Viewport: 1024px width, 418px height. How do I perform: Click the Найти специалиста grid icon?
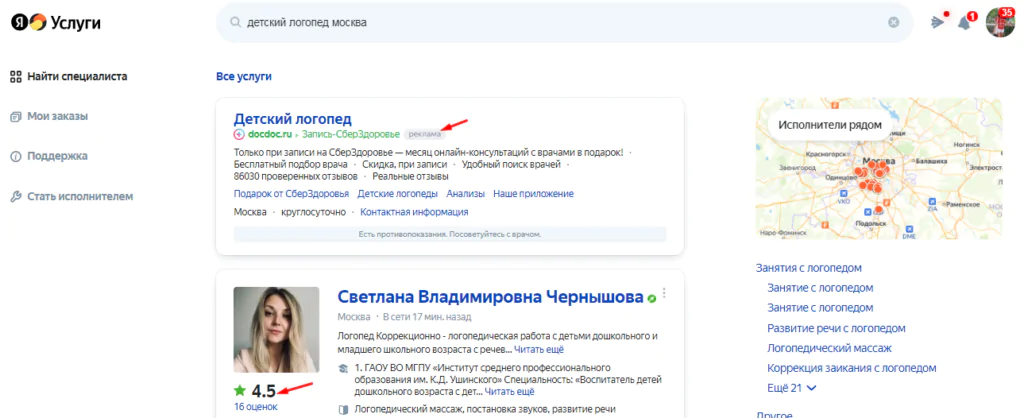tap(16, 76)
